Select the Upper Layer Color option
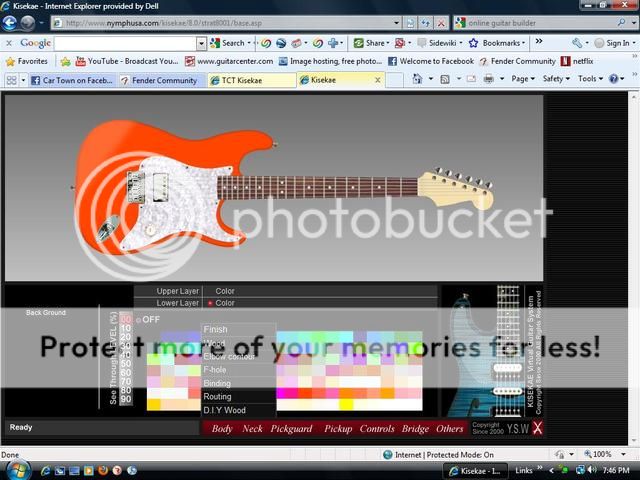640x480 pixels. (x=224, y=291)
